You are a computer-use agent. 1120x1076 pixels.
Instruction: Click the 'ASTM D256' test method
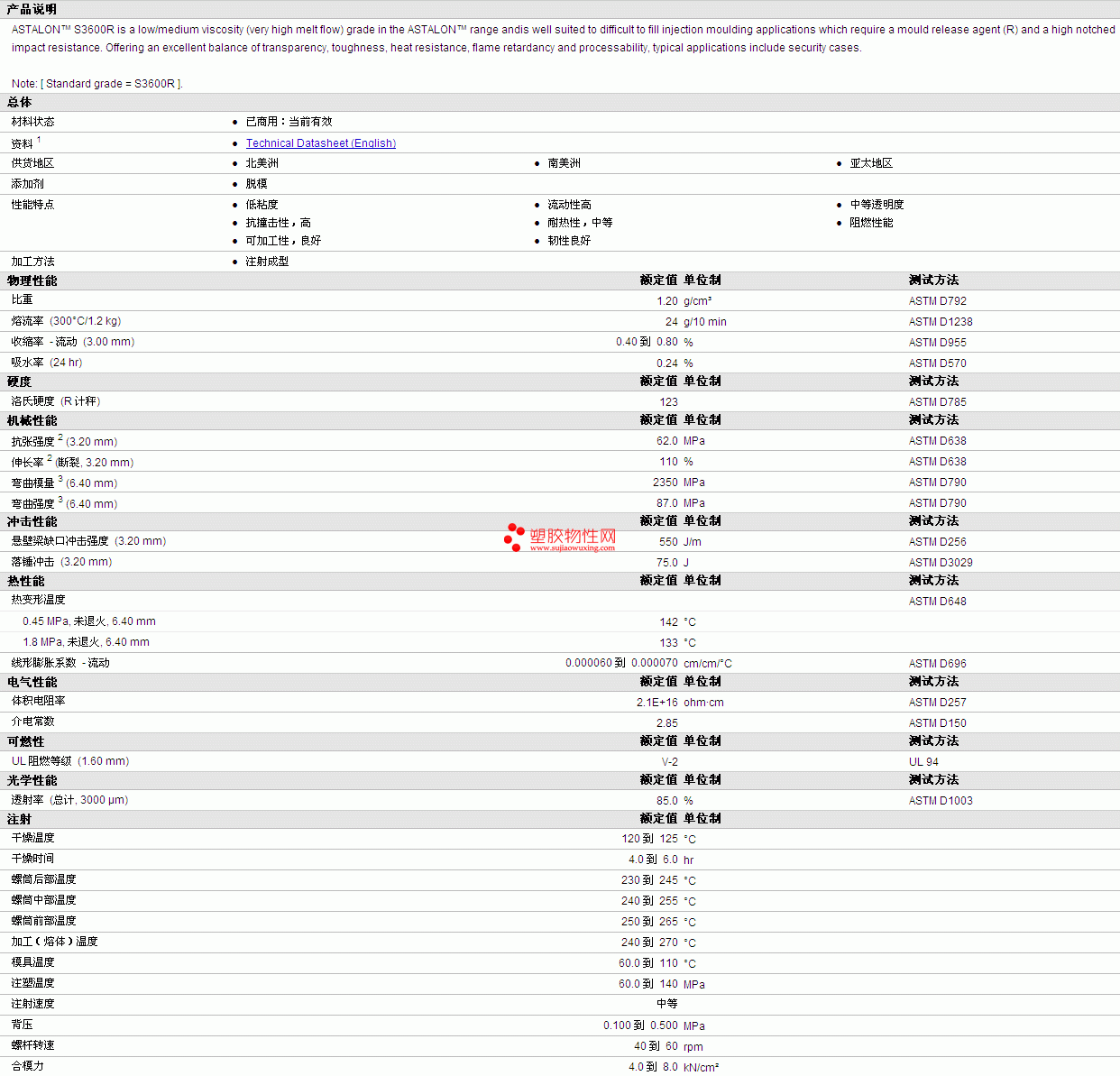click(938, 542)
